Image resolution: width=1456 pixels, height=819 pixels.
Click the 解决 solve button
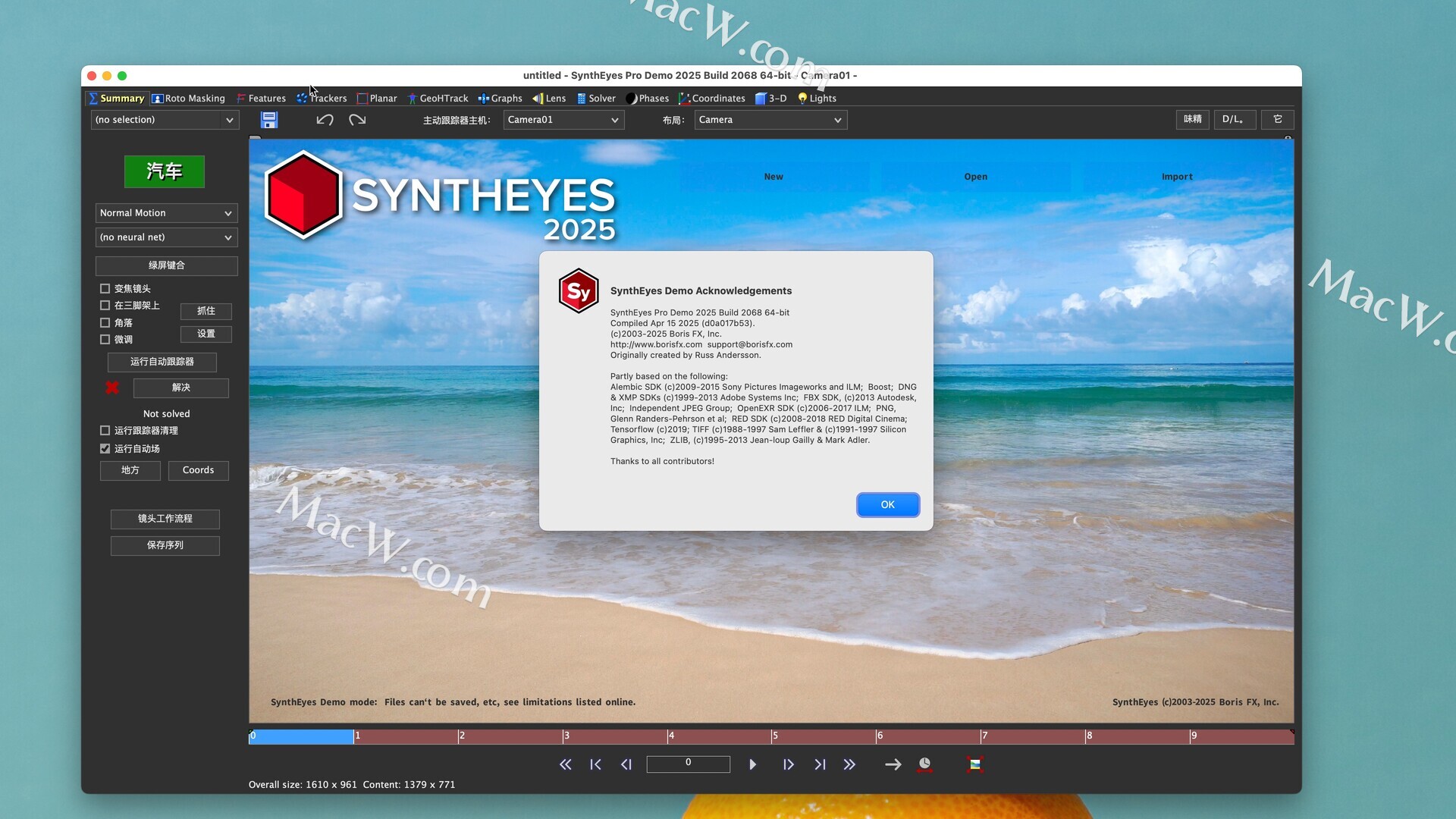(181, 388)
